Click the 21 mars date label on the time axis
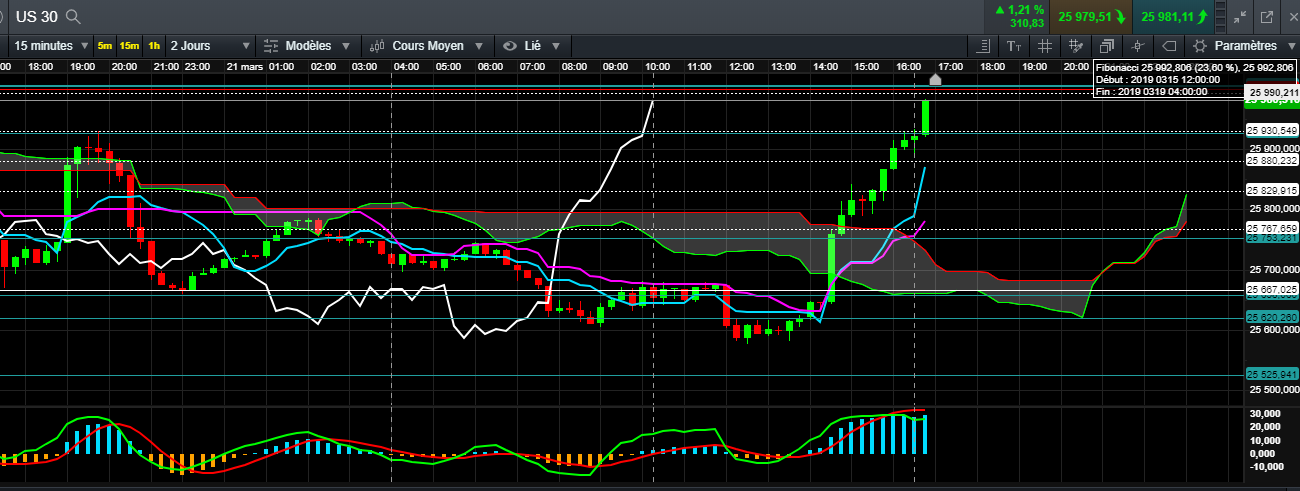The height and width of the screenshot is (491, 1300). (243, 66)
